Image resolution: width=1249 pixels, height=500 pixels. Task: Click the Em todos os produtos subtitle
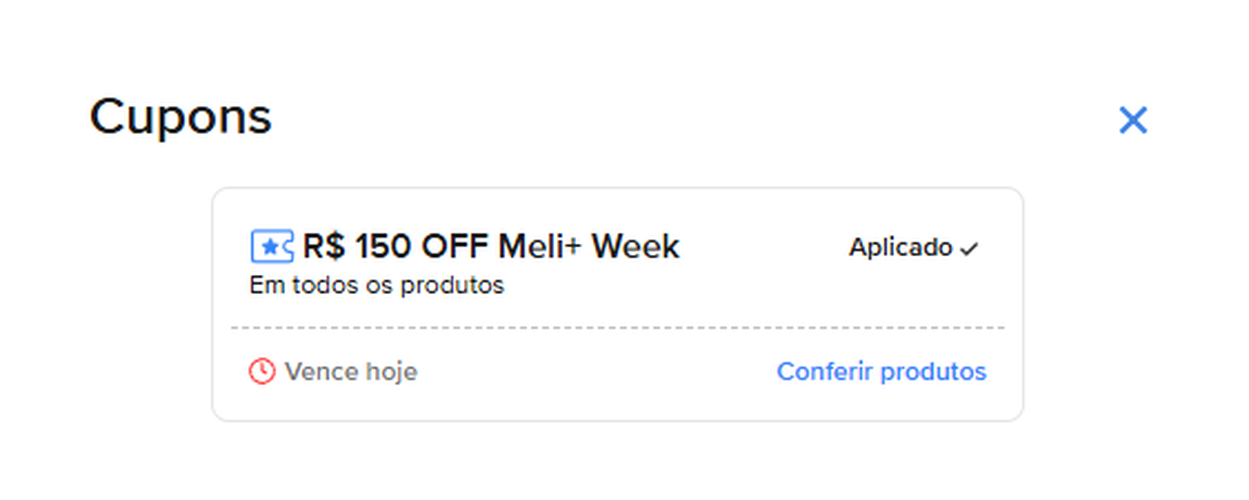click(376, 286)
